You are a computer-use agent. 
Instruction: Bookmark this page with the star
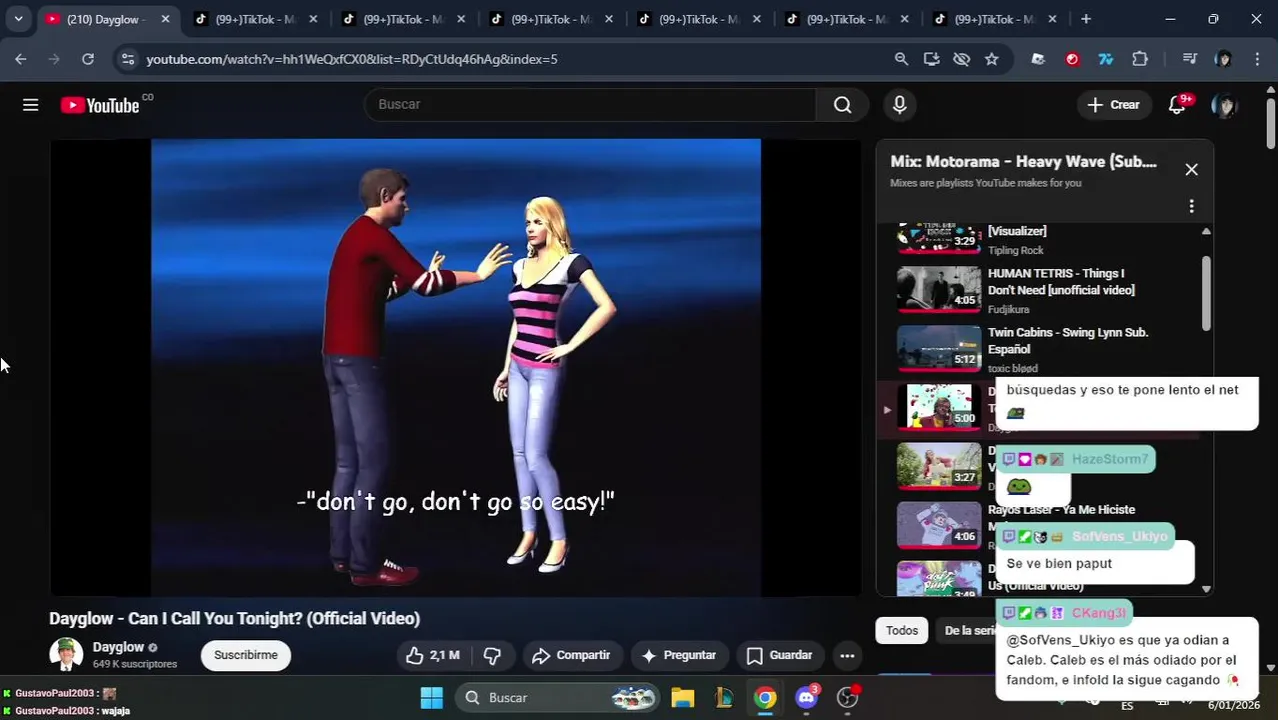tap(991, 59)
